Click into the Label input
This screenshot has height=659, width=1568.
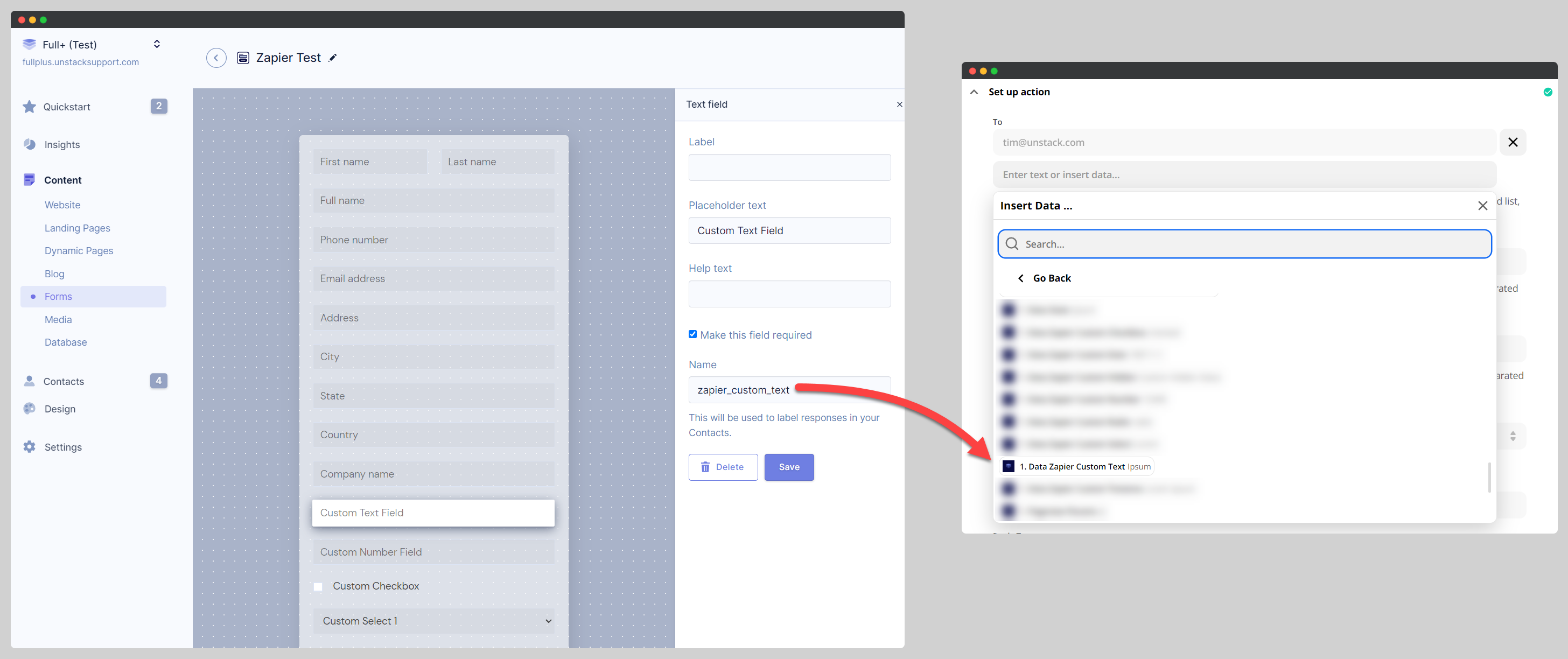tap(789, 167)
